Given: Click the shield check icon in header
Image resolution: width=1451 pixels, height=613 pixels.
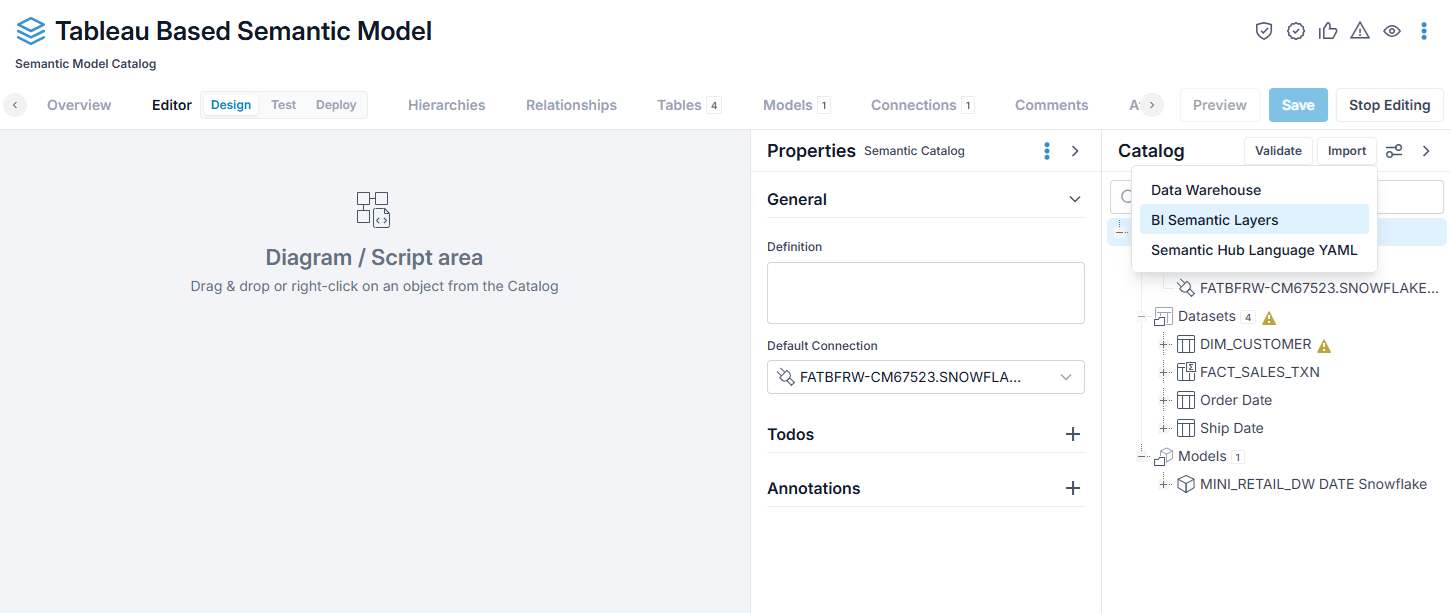Looking at the screenshot, I should click(x=1264, y=31).
